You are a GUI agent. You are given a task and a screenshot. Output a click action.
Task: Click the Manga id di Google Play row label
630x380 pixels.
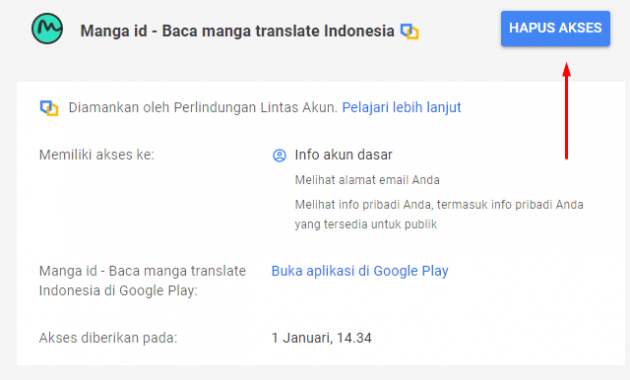(142, 281)
